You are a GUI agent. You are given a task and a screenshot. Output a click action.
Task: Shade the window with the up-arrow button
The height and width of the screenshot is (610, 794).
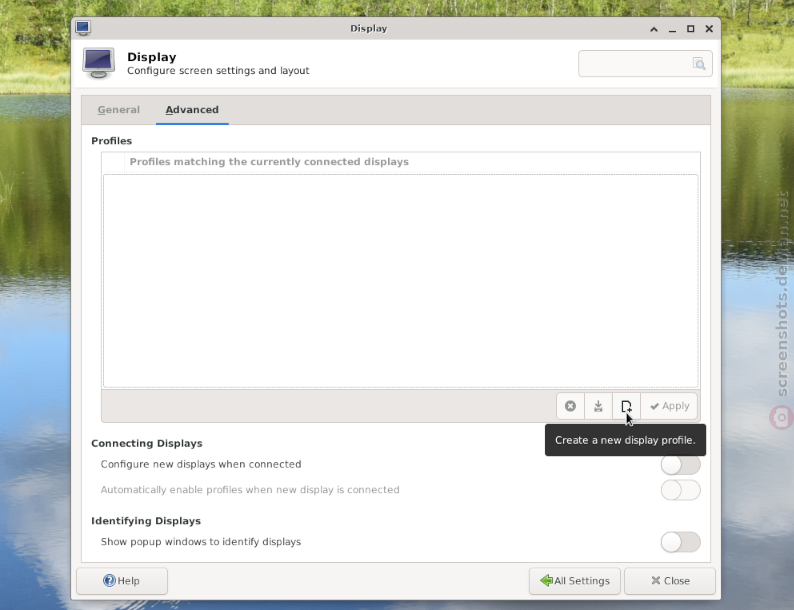pyautogui.click(x=654, y=29)
